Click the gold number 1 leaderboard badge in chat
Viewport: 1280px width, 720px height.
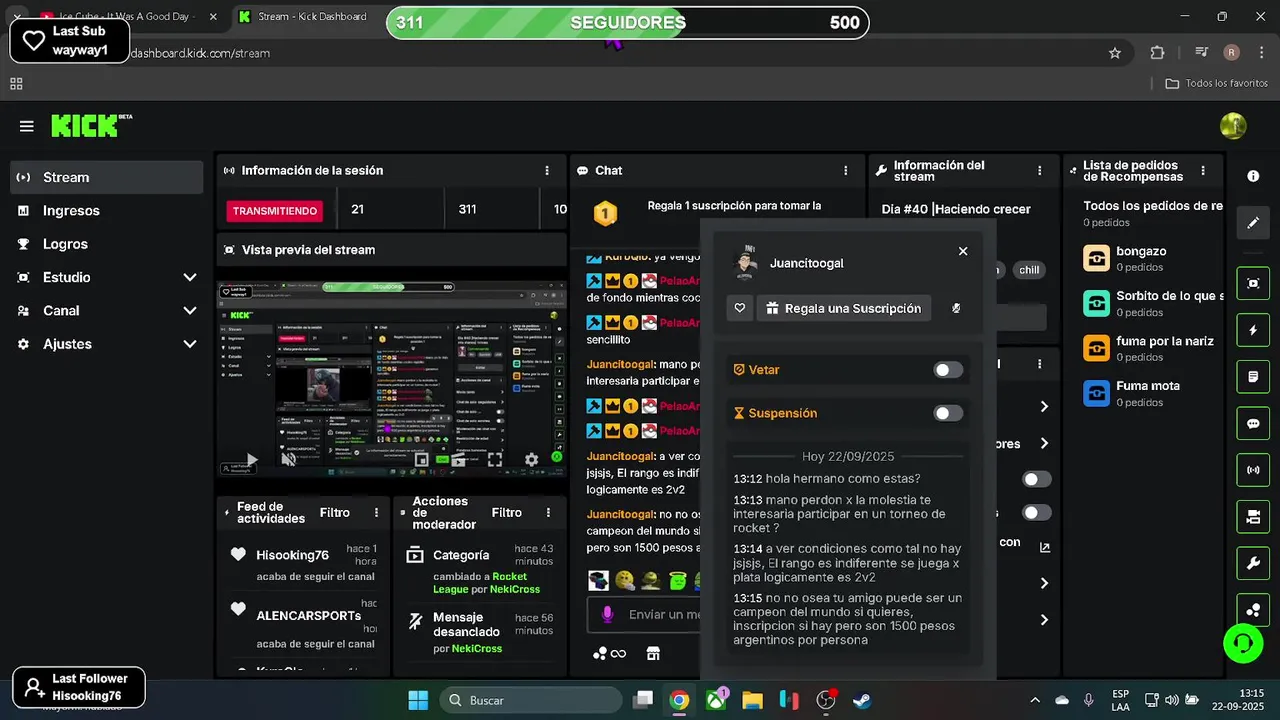[x=605, y=213]
